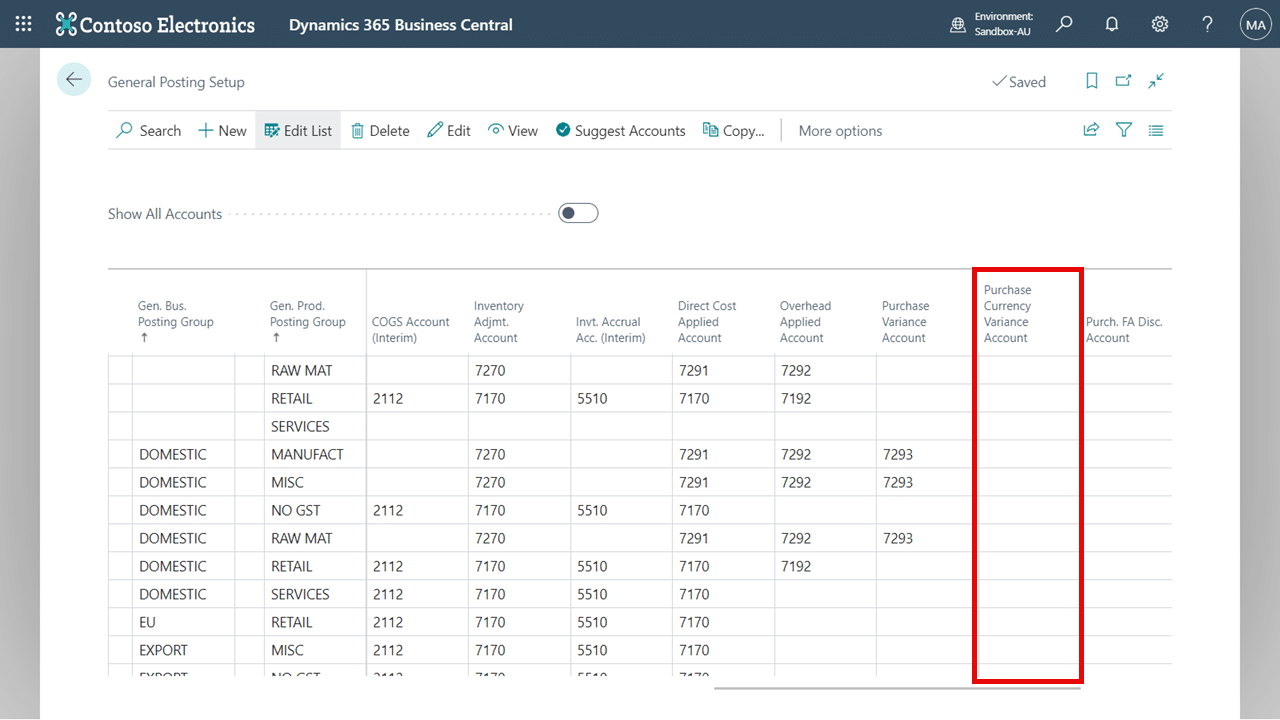Toggle the filter pane funnel icon

tap(1124, 130)
